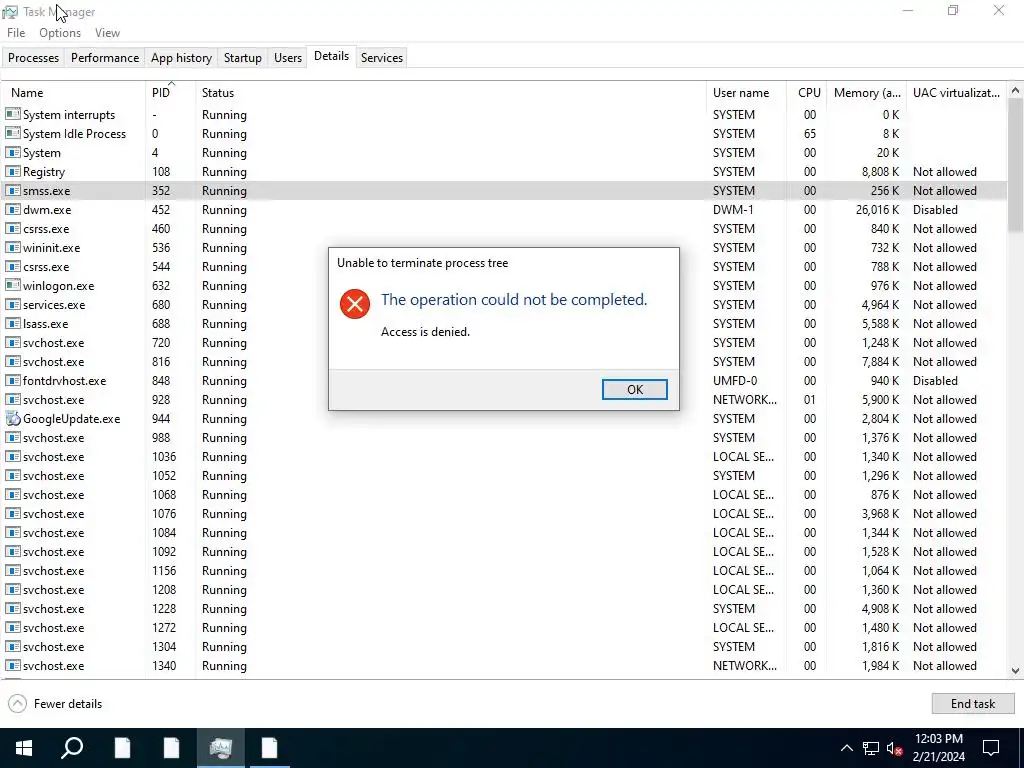Click the Task Manager taskbar icon

point(221,748)
